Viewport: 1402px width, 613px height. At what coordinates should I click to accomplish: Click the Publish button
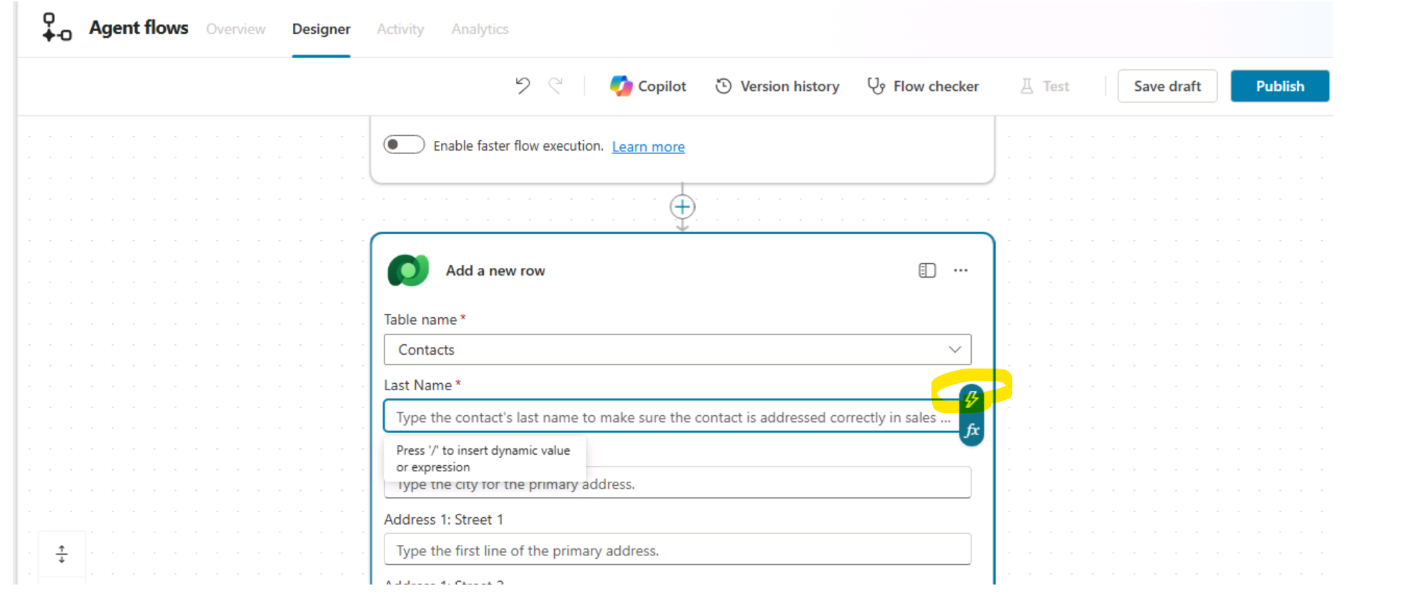click(1279, 86)
